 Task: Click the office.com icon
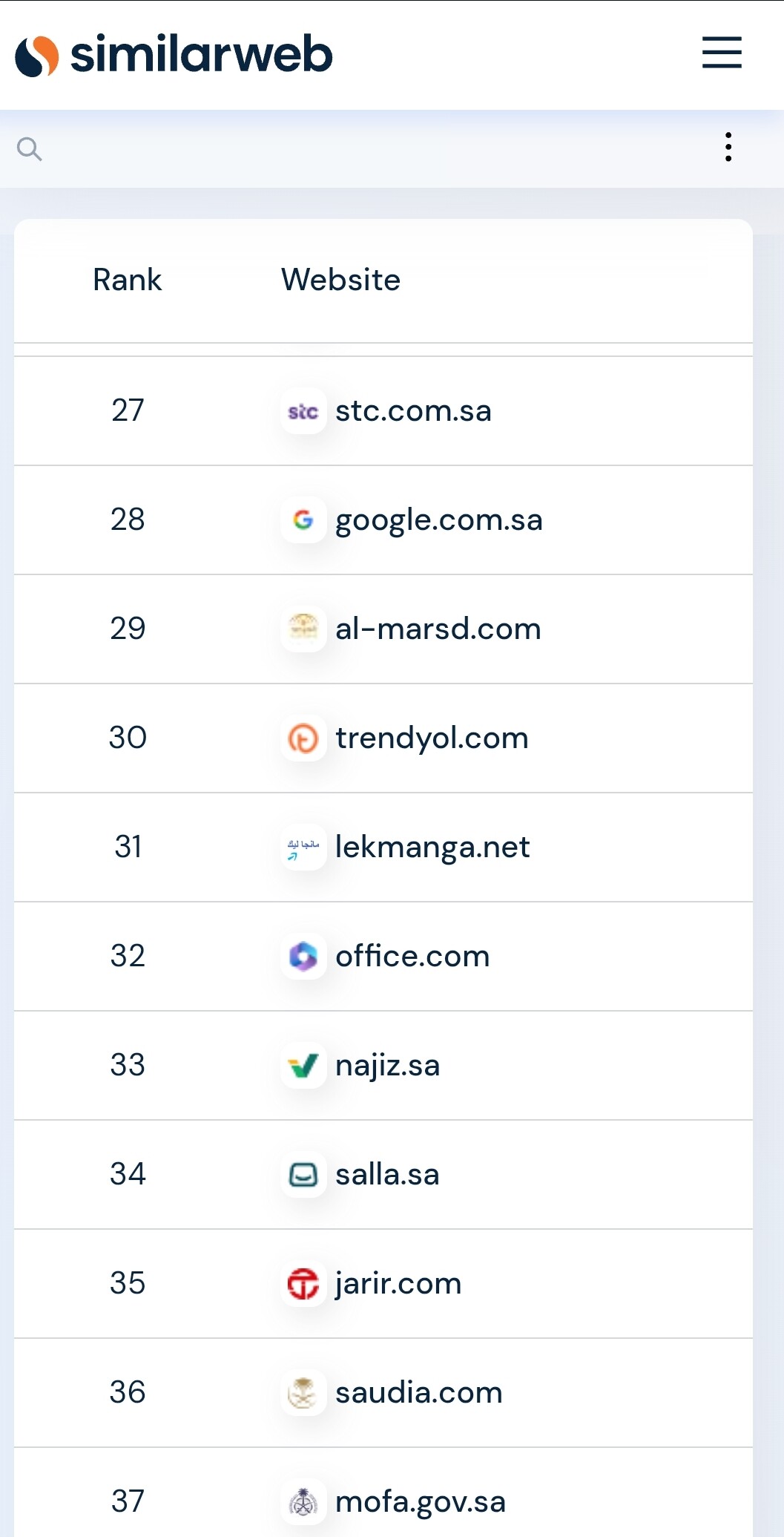click(x=303, y=957)
